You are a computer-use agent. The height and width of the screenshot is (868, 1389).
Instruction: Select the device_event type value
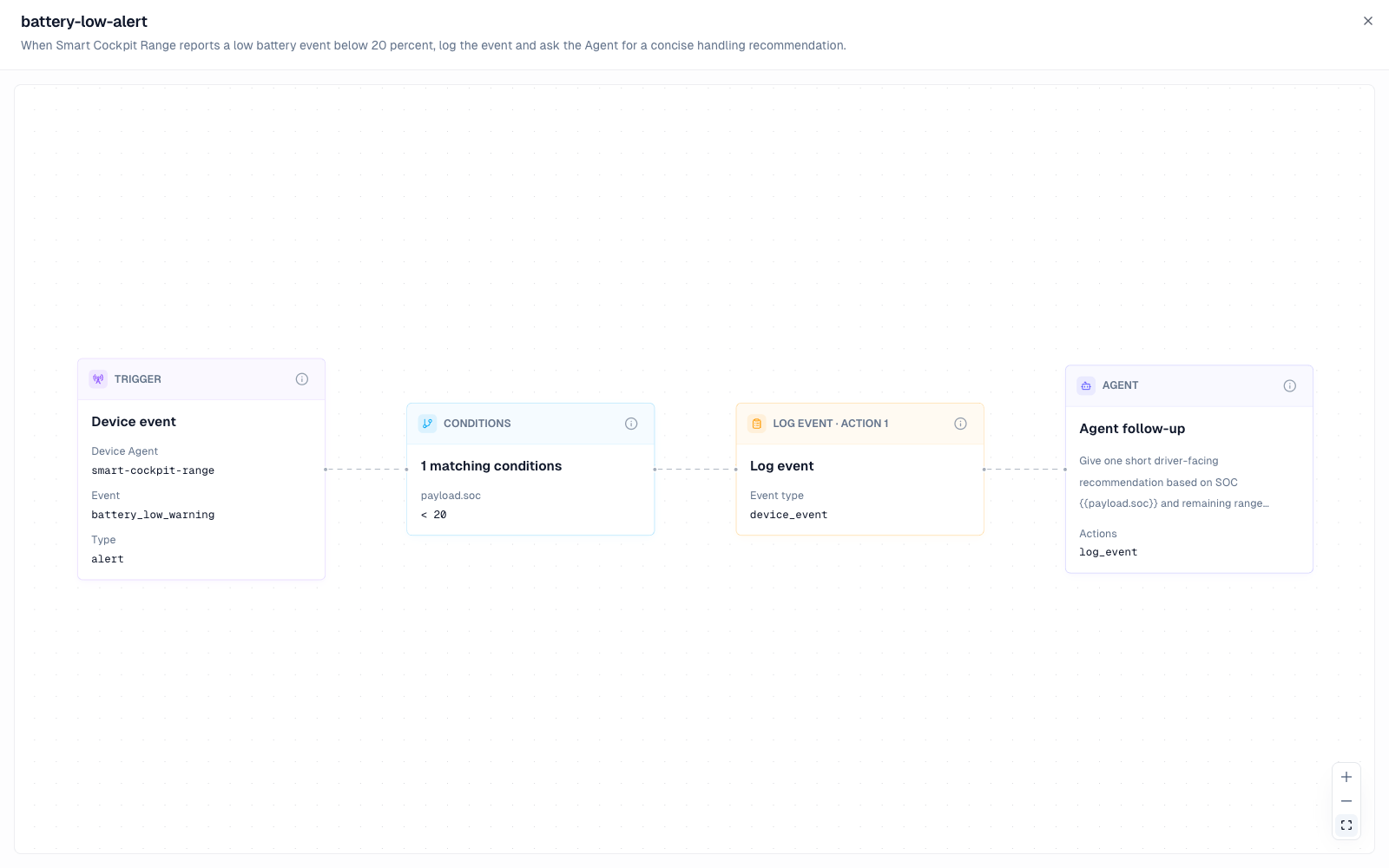788,515
